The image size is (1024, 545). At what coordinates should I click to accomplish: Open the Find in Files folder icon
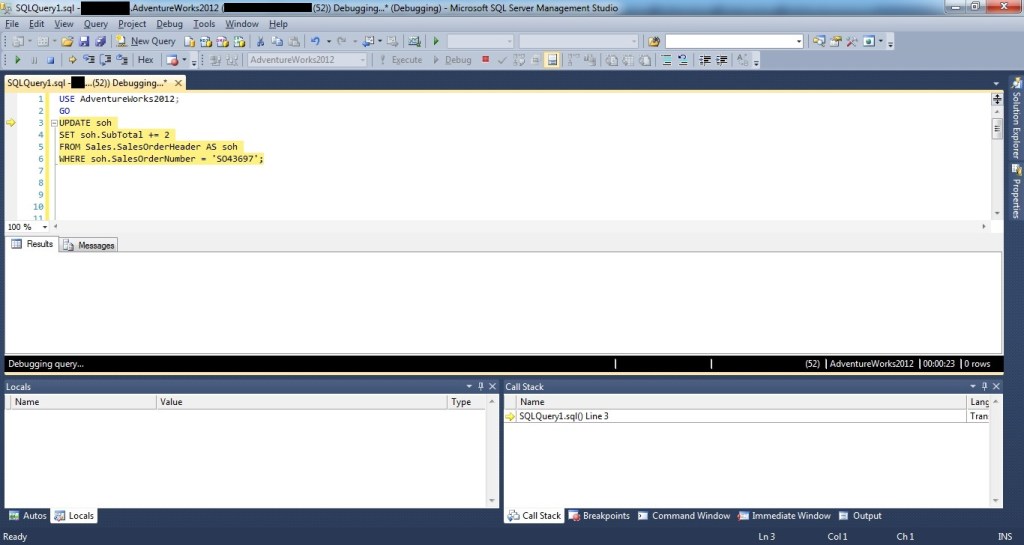point(654,42)
